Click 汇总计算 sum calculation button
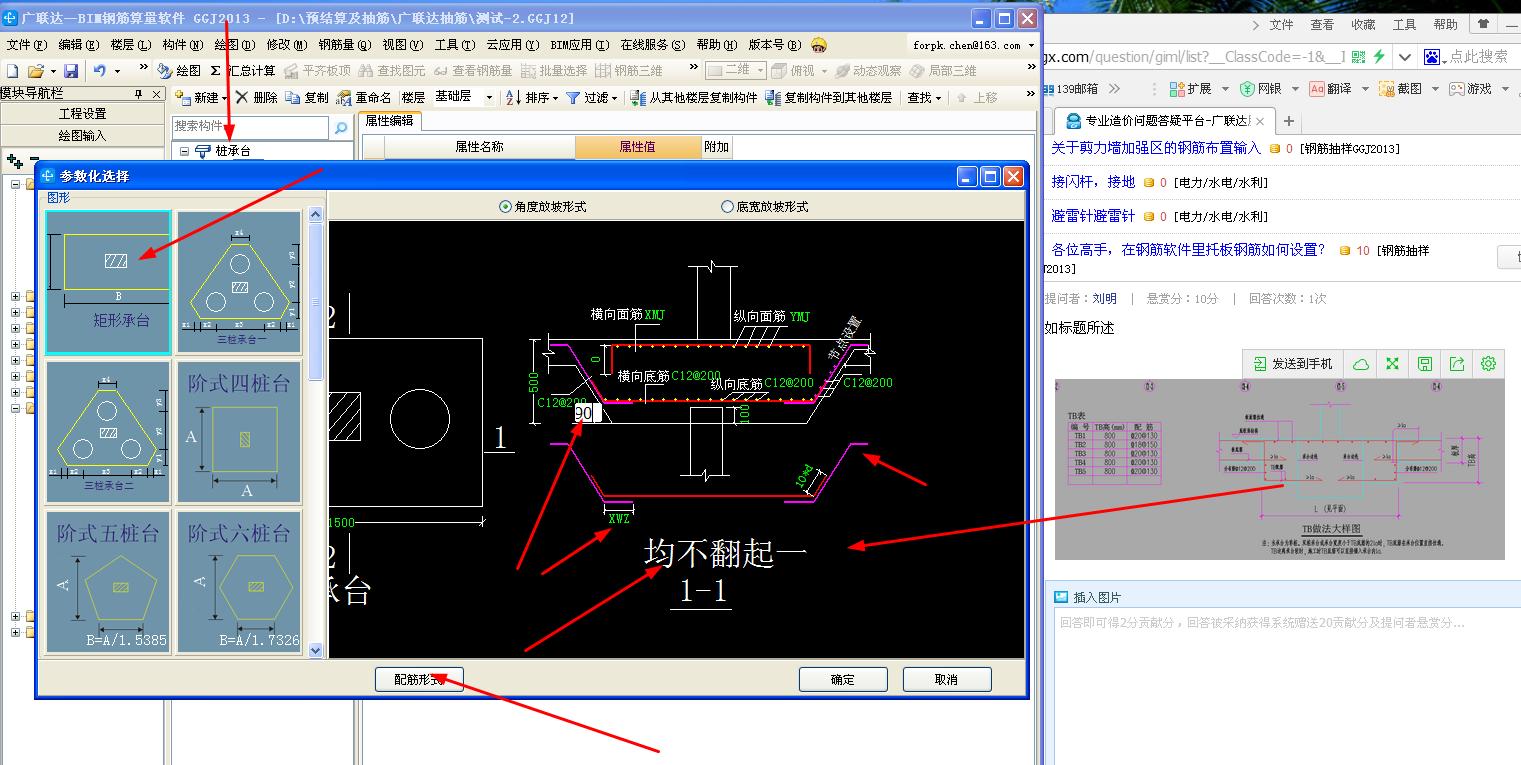 click(x=243, y=71)
